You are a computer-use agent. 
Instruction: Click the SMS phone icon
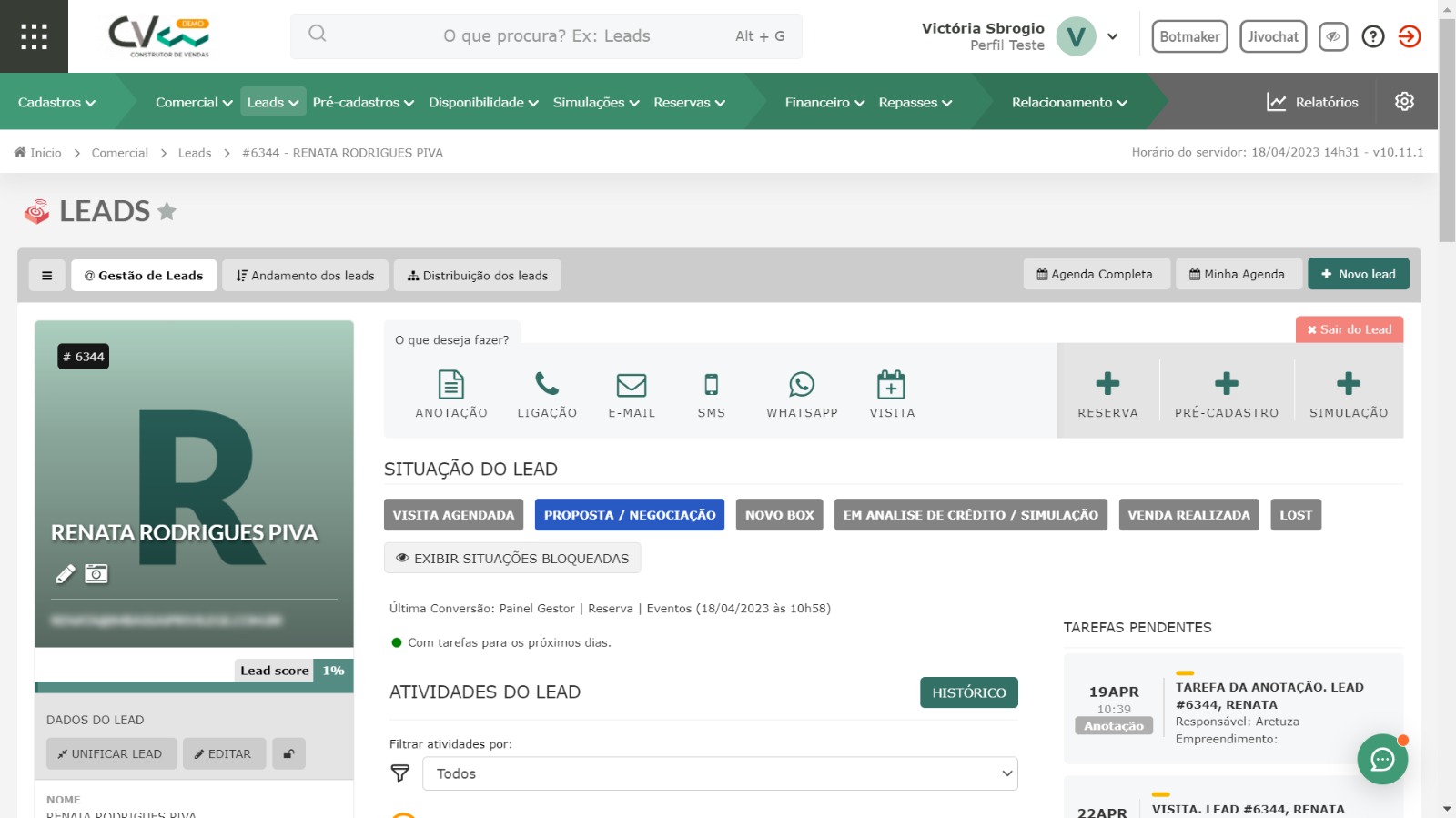point(712,385)
